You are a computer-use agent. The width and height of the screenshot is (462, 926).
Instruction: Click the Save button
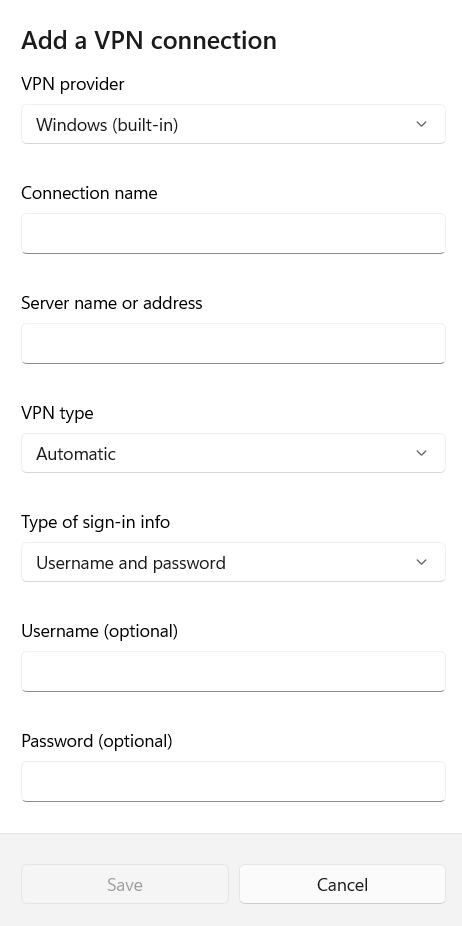pos(125,884)
